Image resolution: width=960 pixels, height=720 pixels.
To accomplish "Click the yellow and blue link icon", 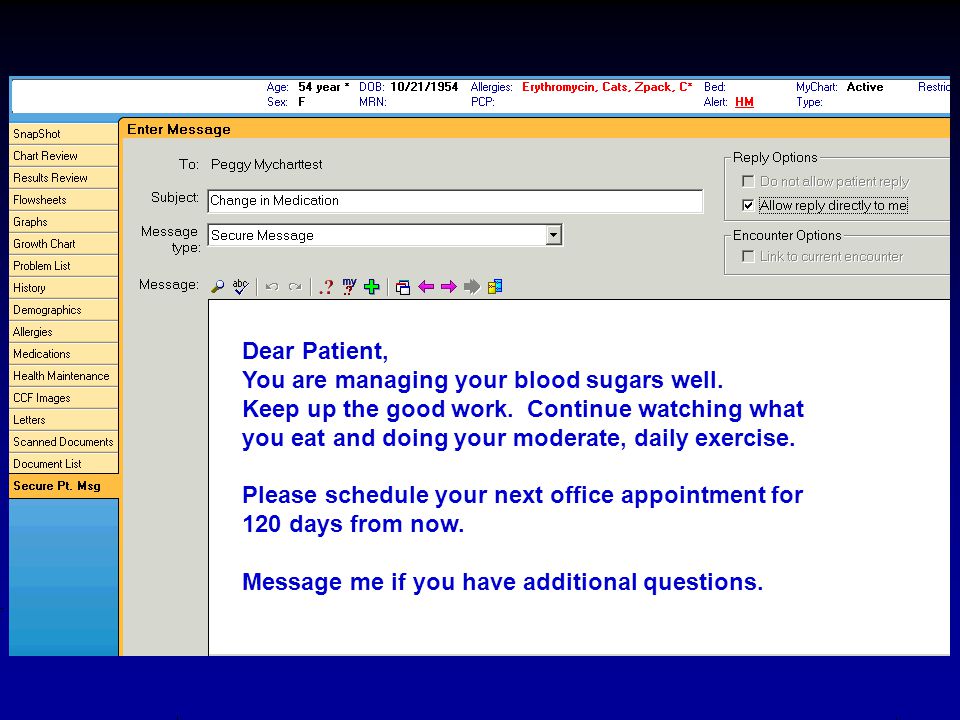I will [x=495, y=287].
